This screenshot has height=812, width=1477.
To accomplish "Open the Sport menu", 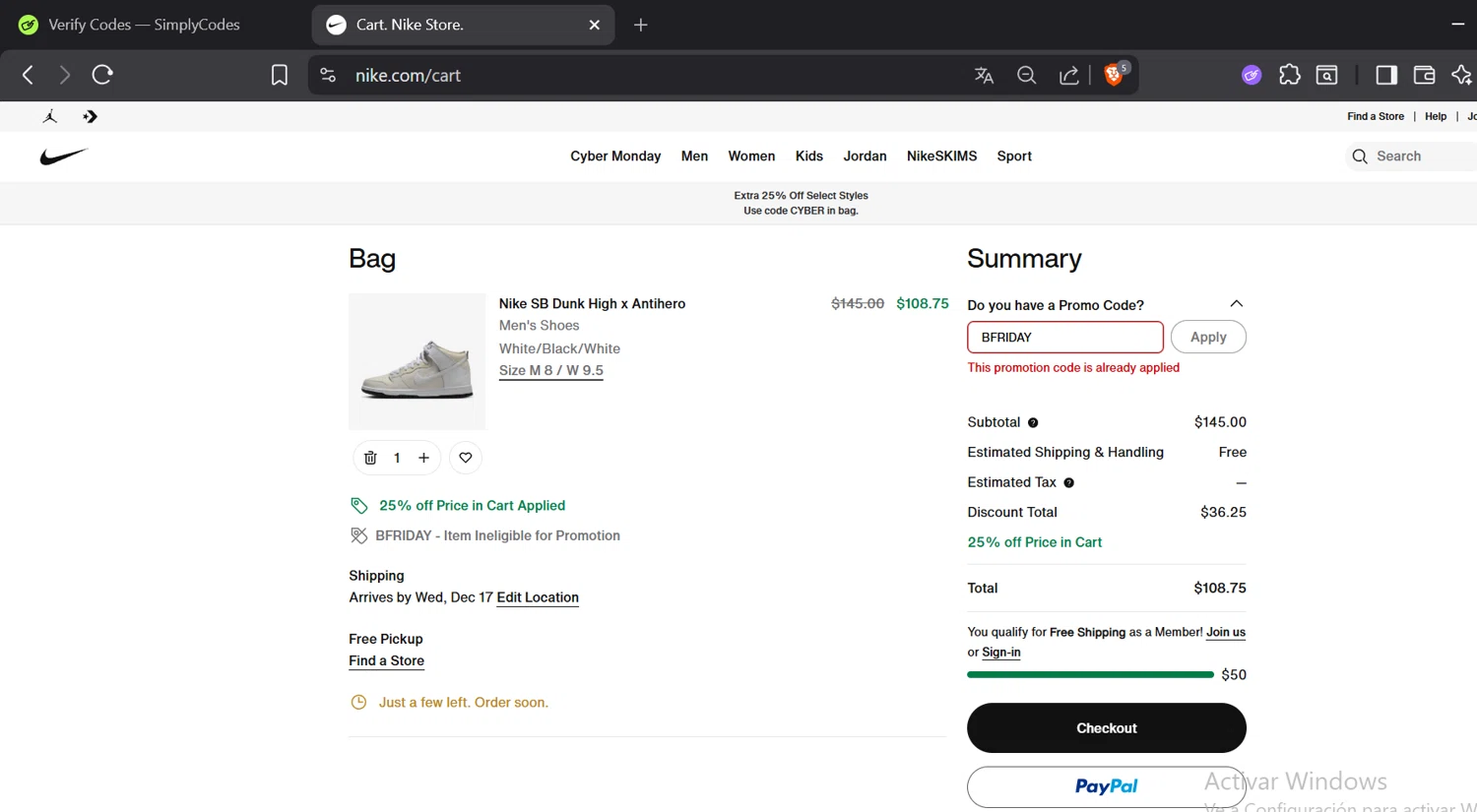I will [x=1014, y=156].
